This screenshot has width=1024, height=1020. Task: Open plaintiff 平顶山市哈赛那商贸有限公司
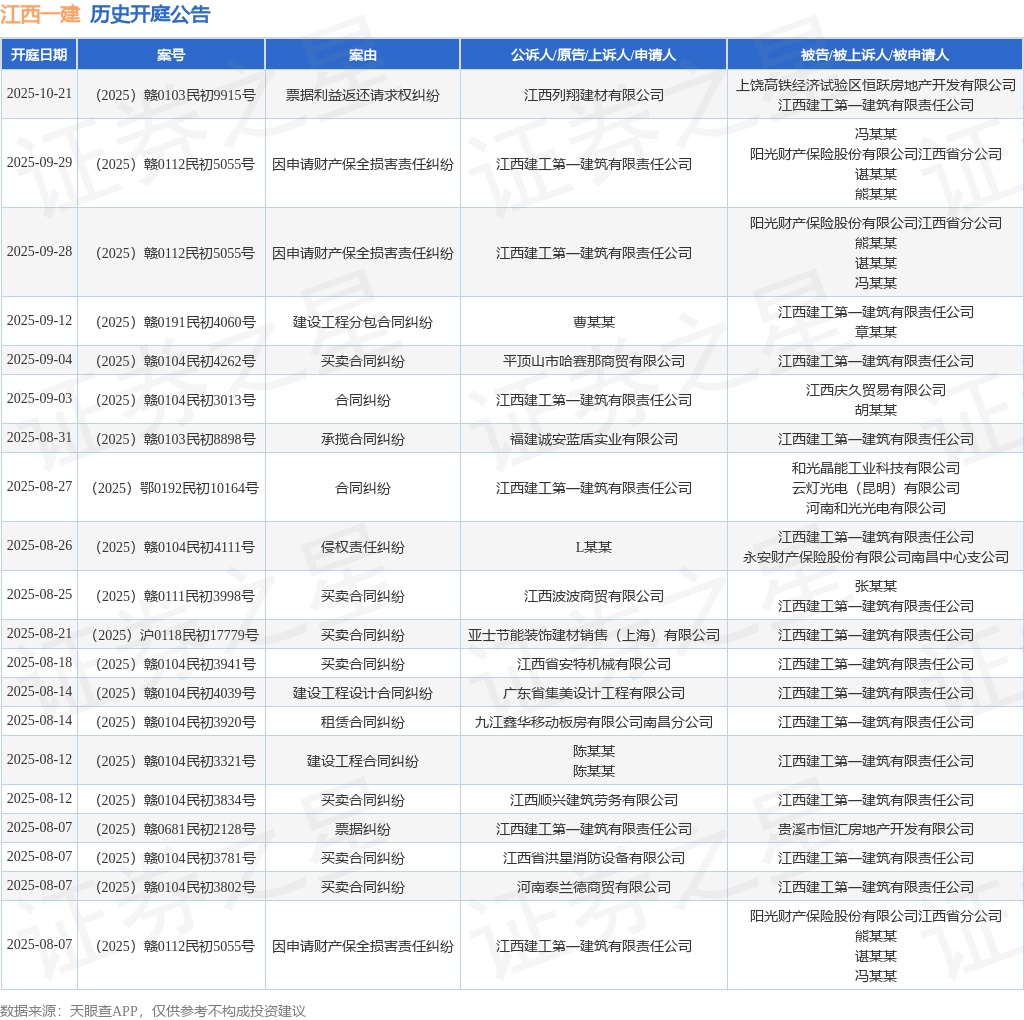pos(594,361)
